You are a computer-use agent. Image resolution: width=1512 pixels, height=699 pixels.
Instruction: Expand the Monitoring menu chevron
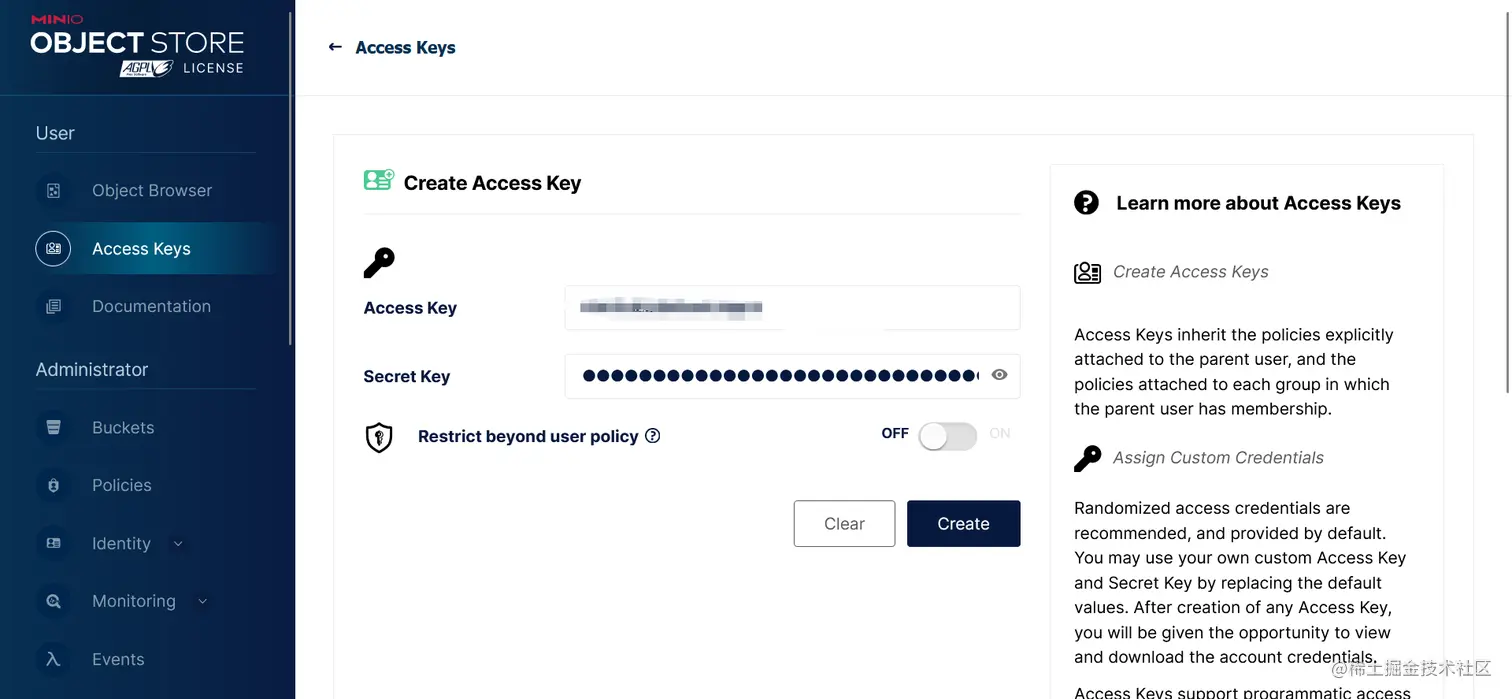point(202,601)
